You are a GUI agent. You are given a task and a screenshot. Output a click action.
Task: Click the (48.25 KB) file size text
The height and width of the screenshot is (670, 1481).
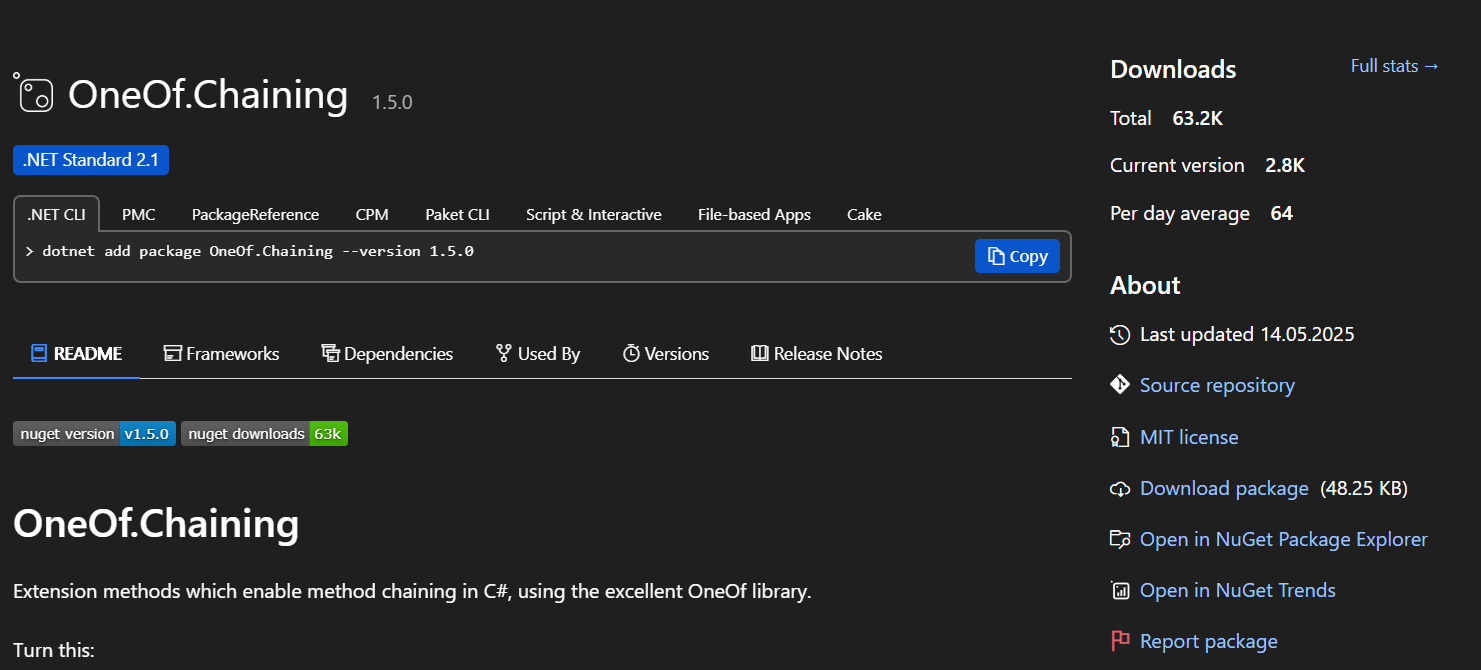point(1364,488)
